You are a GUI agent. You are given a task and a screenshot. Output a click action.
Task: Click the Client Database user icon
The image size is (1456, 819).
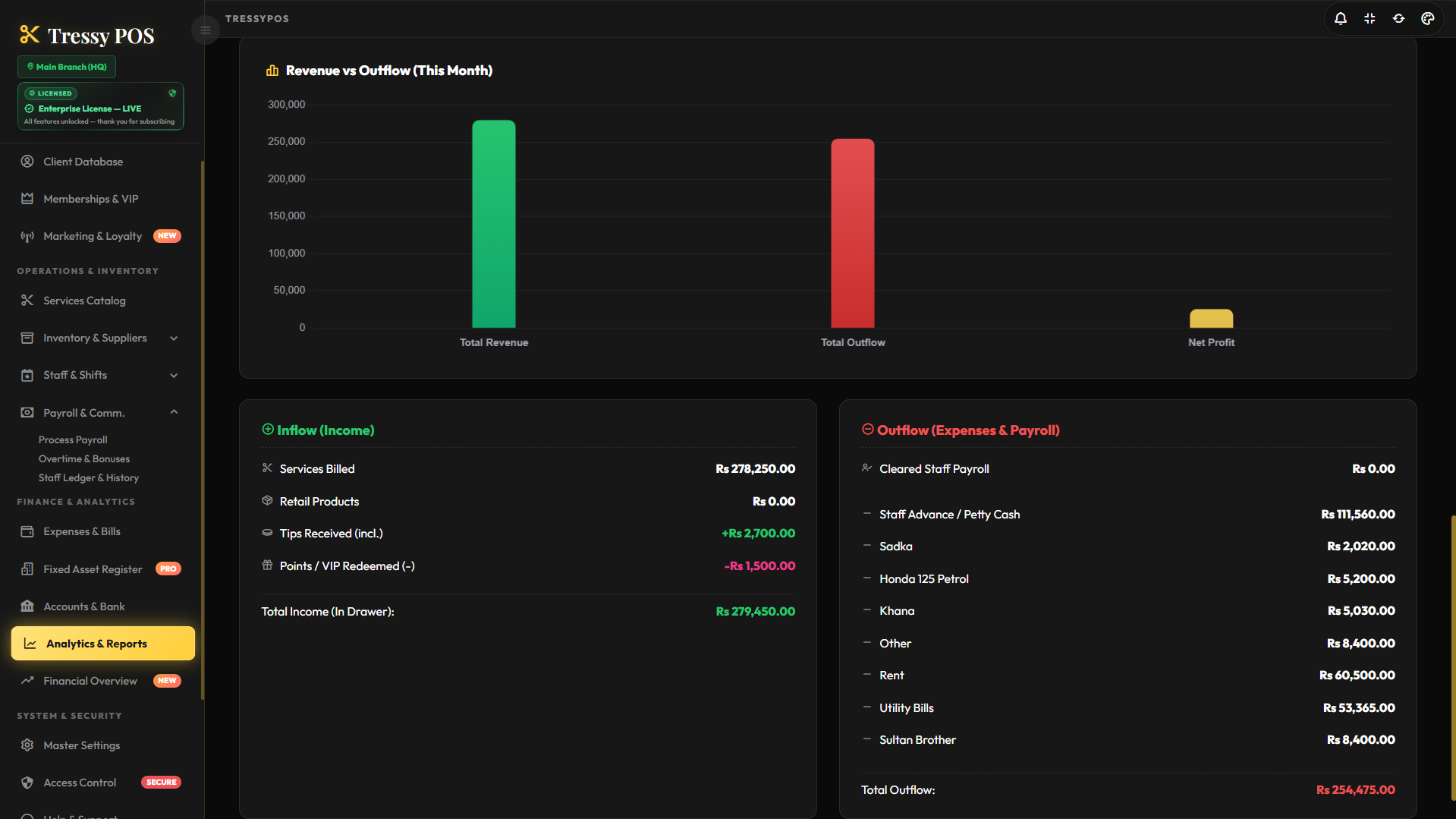[27, 161]
